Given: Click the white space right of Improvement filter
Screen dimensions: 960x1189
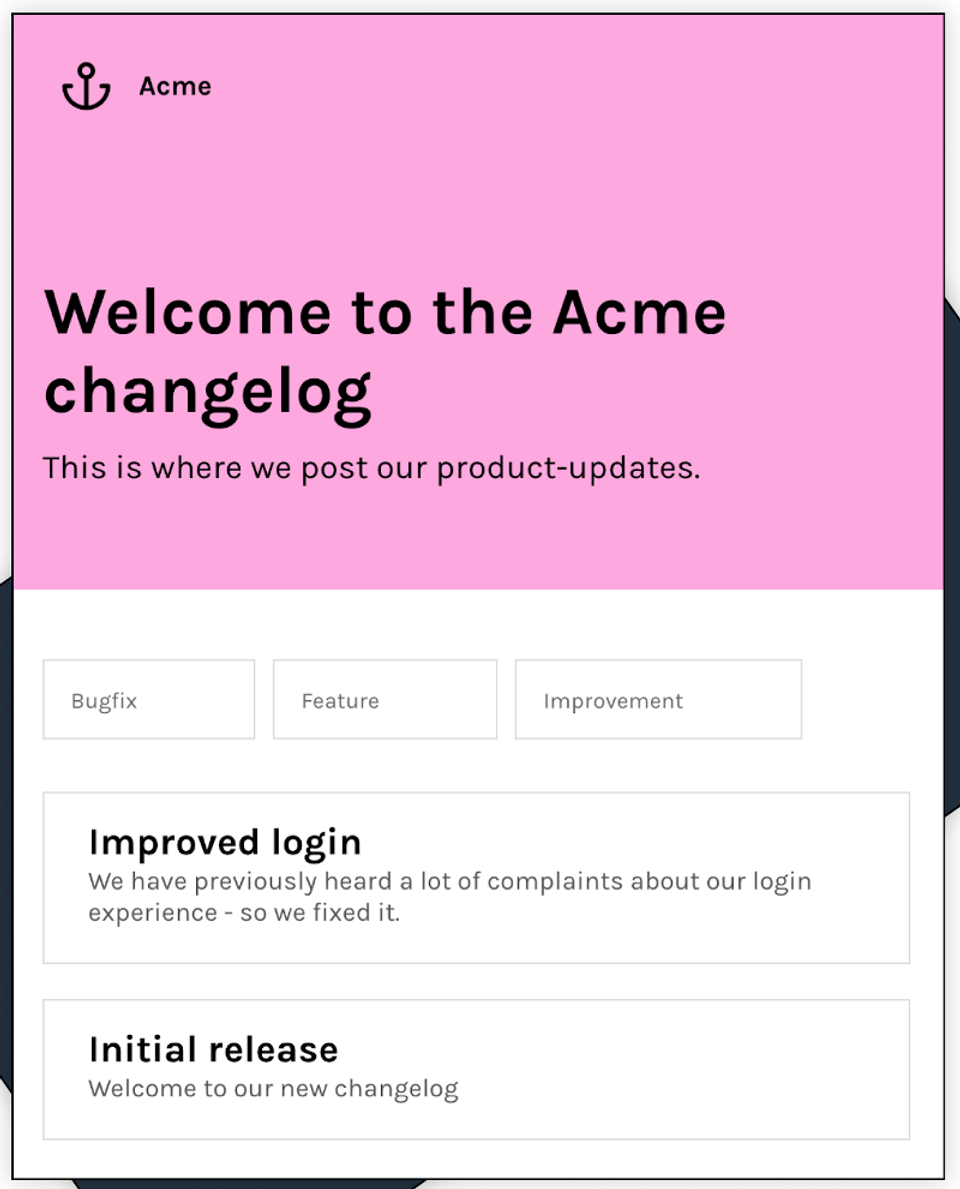Looking at the screenshot, I should pyautogui.click(x=870, y=700).
